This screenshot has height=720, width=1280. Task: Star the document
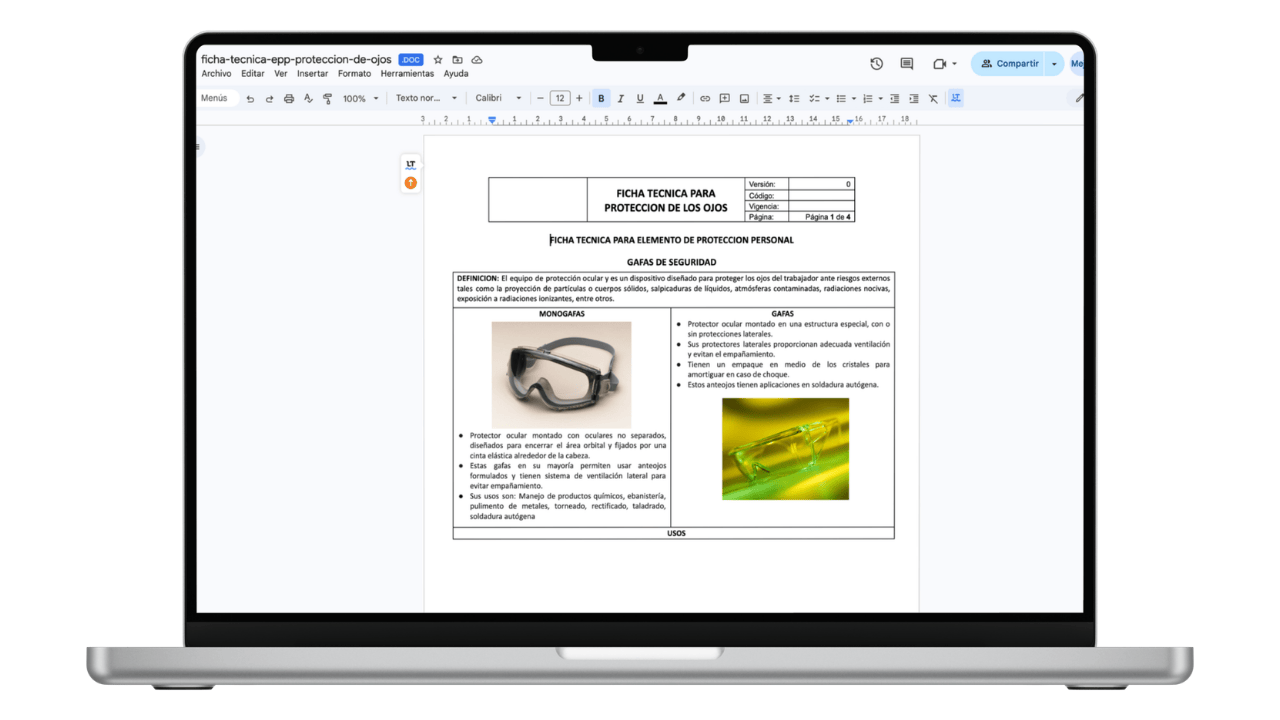(x=437, y=59)
